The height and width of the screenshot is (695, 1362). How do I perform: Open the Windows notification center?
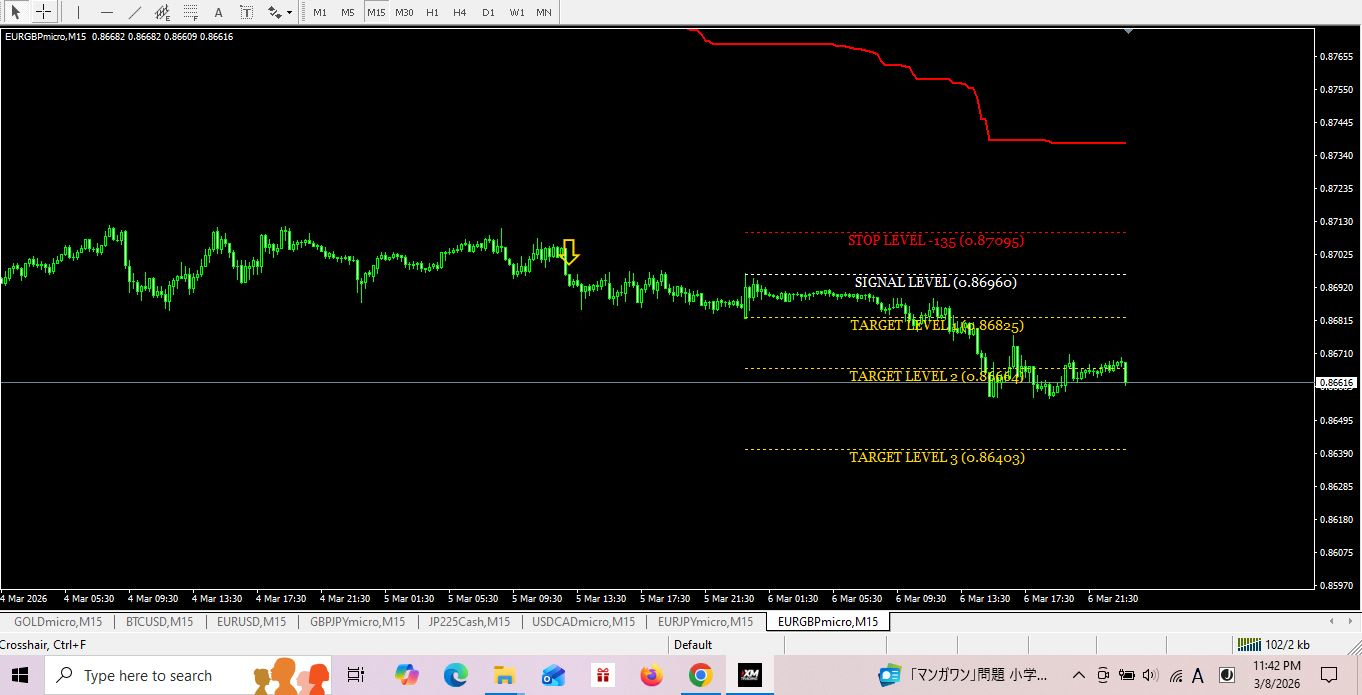[x=1329, y=675]
